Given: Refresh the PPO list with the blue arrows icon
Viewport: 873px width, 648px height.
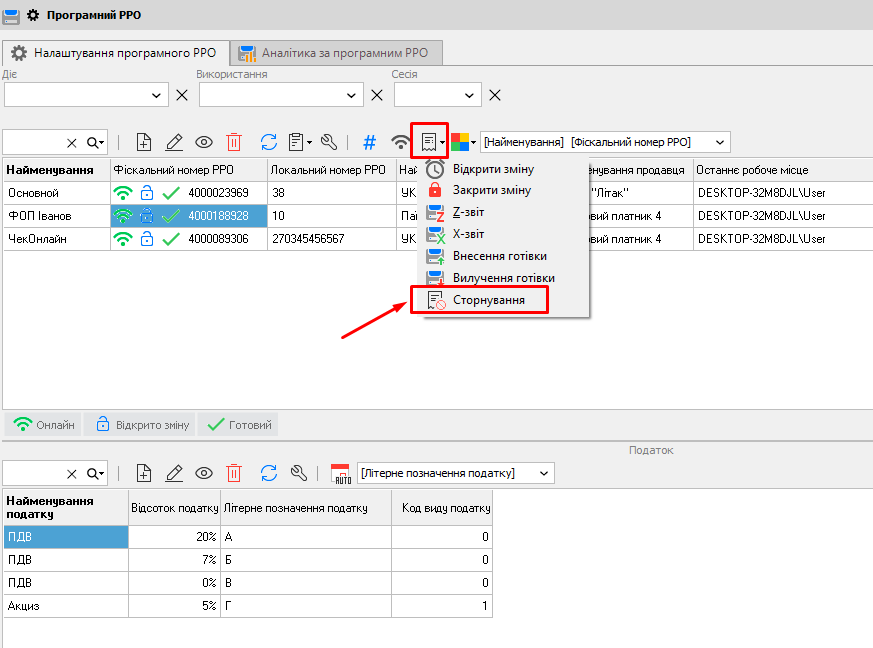Looking at the screenshot, I should pos(269,142).
